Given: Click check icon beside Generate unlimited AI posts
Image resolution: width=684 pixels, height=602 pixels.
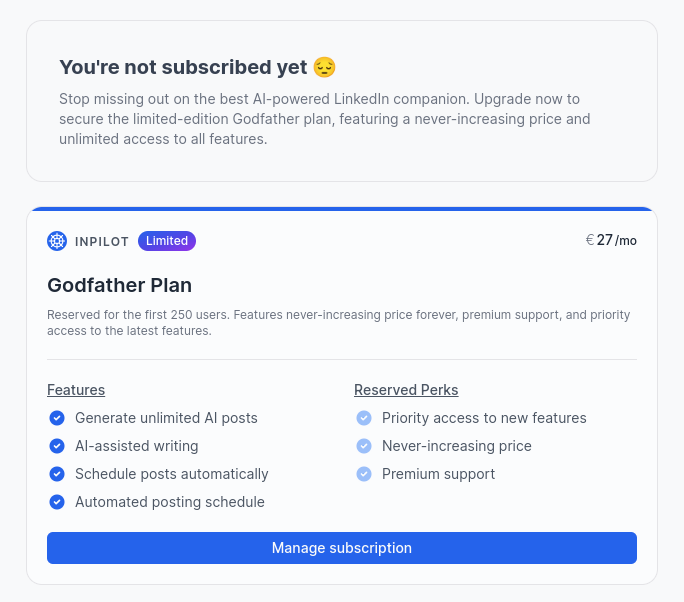Looking at the screenshot, I should 57,418.
